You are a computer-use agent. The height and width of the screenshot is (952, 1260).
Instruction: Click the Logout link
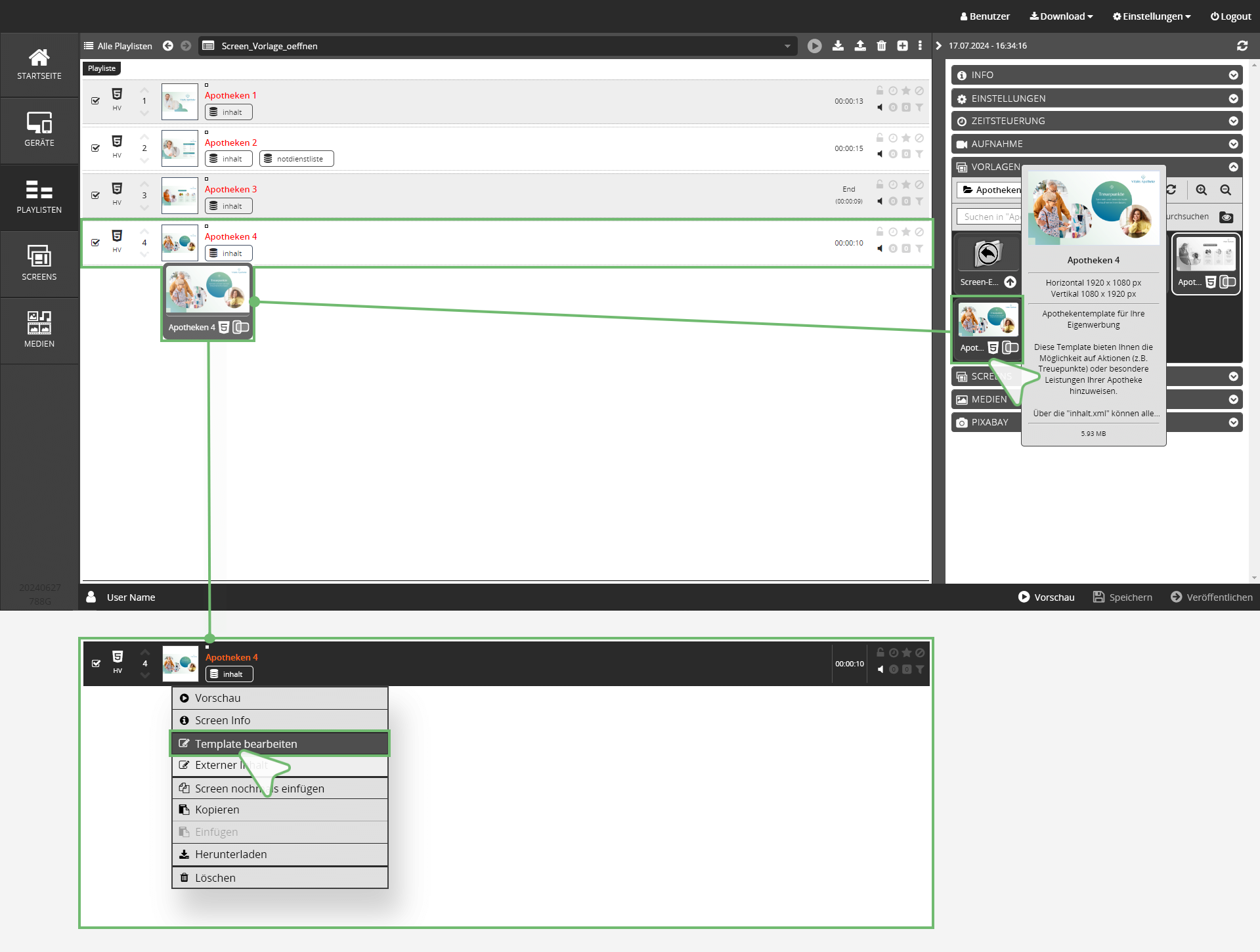click(x=1230, y=16)
